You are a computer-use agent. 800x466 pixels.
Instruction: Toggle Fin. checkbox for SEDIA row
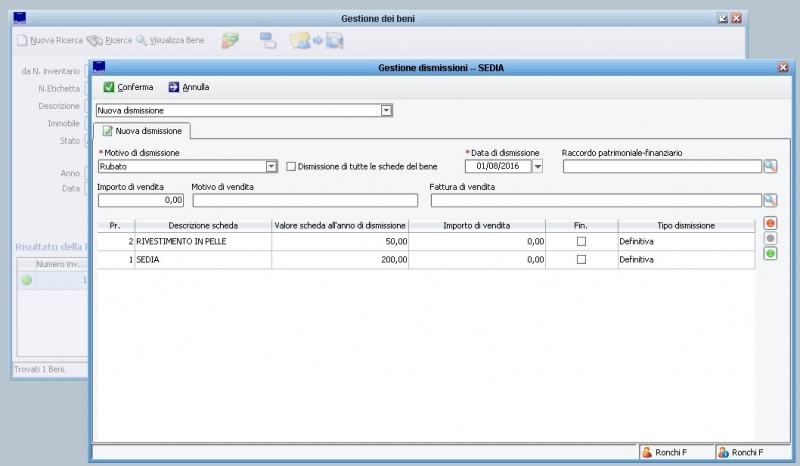click(581, 259)
